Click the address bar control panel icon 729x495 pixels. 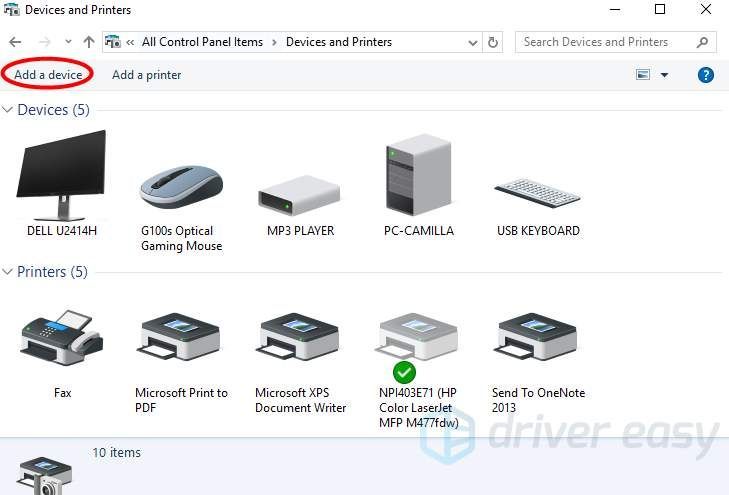113,42
